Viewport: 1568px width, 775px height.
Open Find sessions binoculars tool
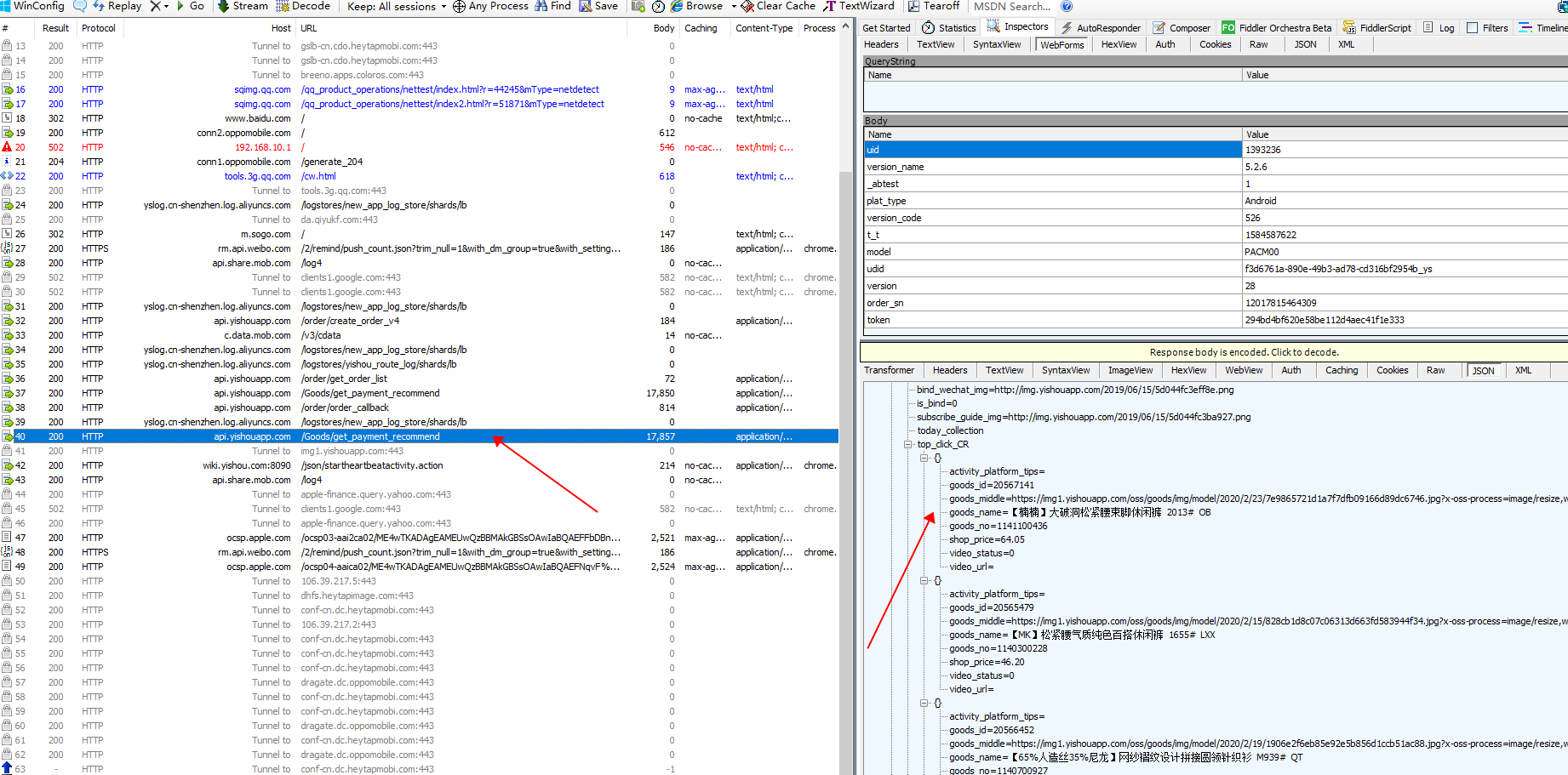[552, 6]
